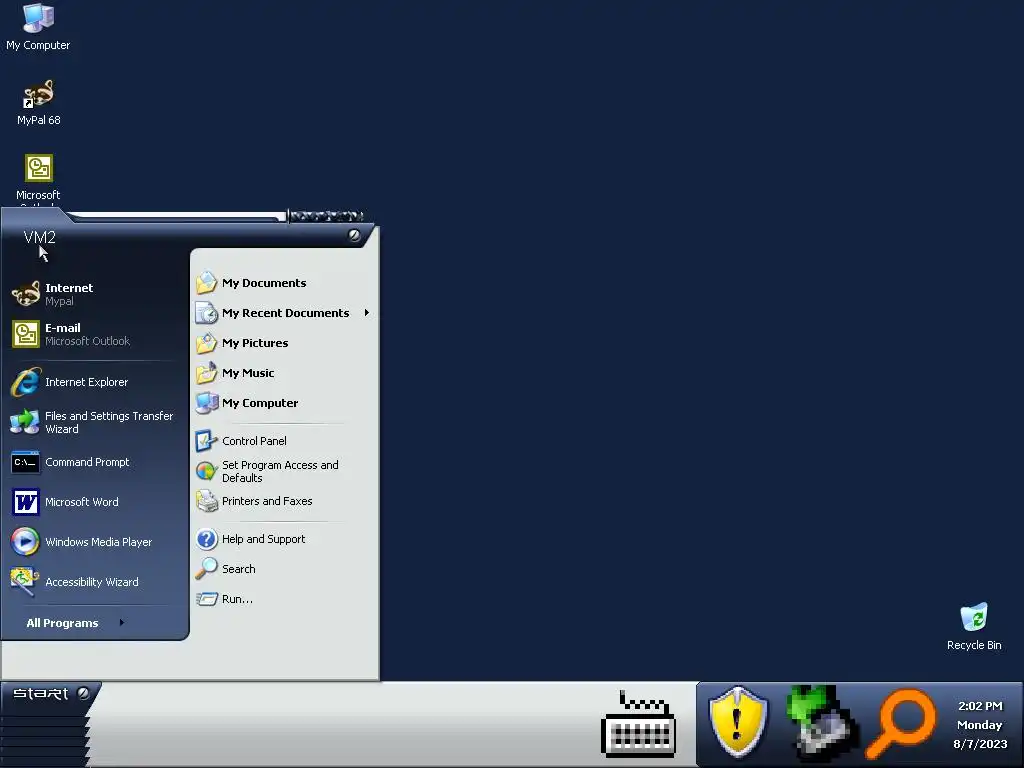Viewport: 1024px width, 768px height.
Task: Open the on-screen keyboard taskbar icon
Action: (x=639, y=724)
